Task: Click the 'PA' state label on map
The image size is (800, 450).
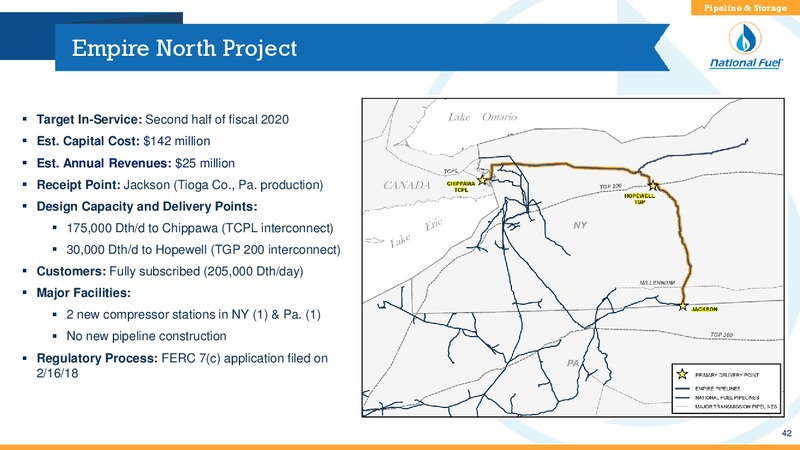Action: (573, 363)
